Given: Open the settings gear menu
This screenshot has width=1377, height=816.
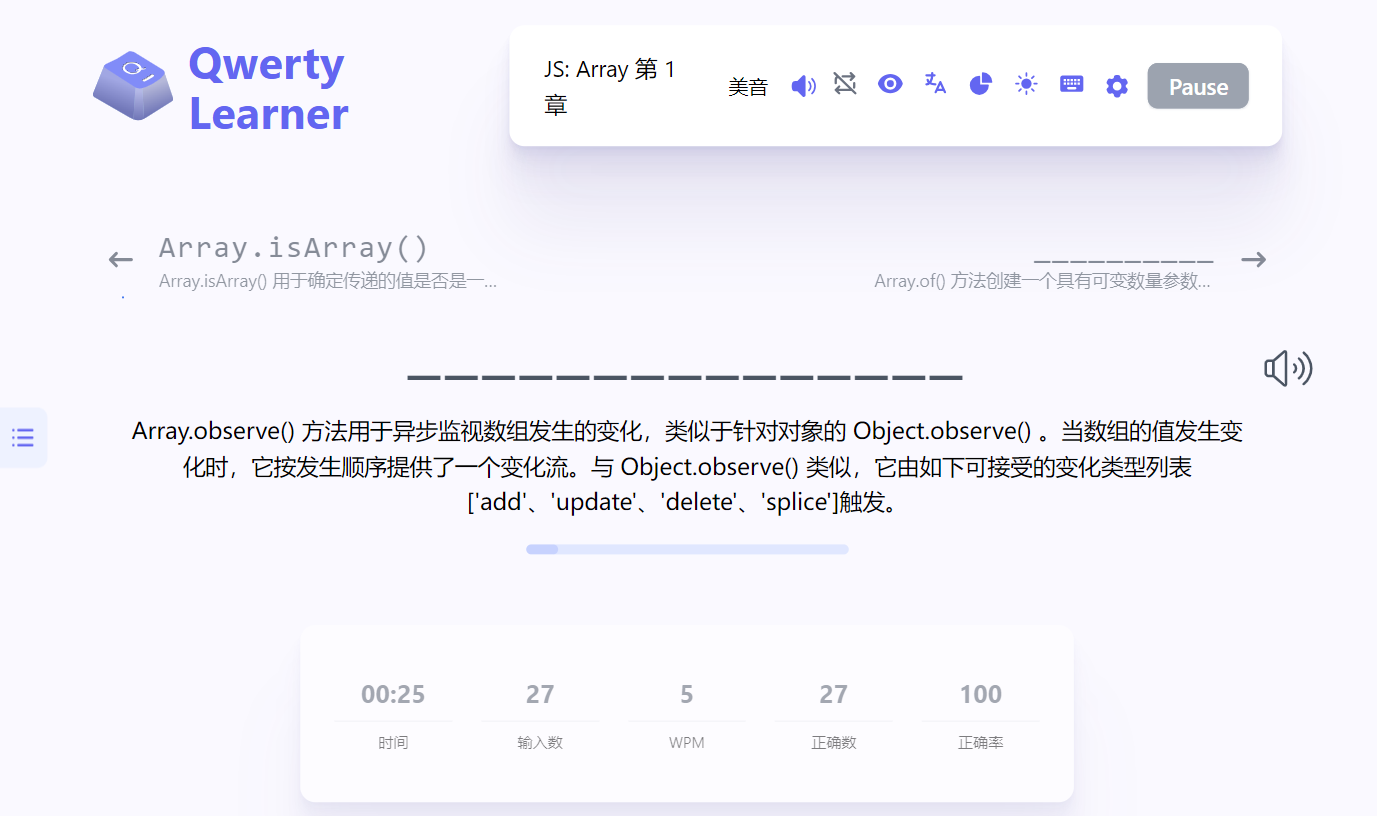Looking at the screenshot, I should point(1116,84).
